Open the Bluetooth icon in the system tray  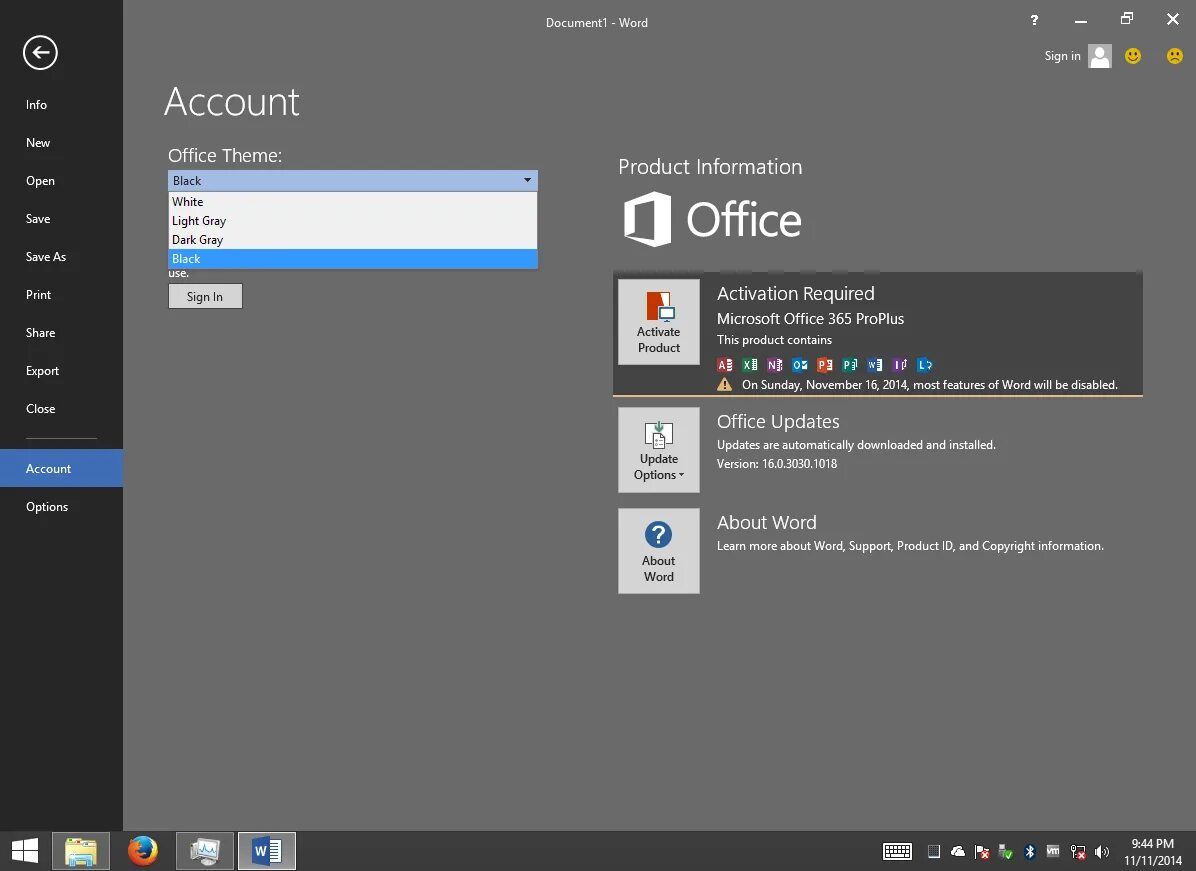[x=1029, y=851]
